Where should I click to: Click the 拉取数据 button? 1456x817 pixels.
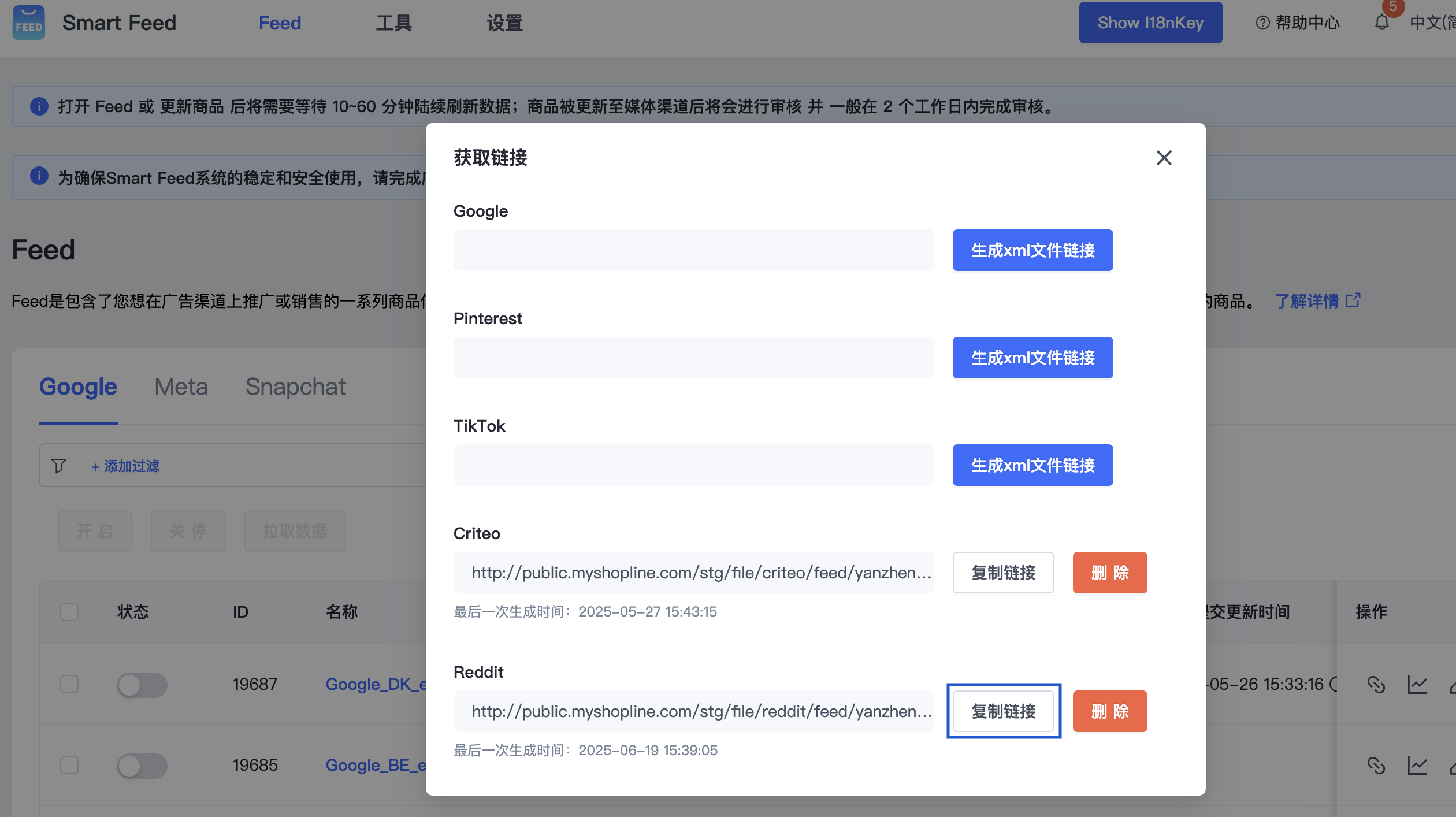295,531
